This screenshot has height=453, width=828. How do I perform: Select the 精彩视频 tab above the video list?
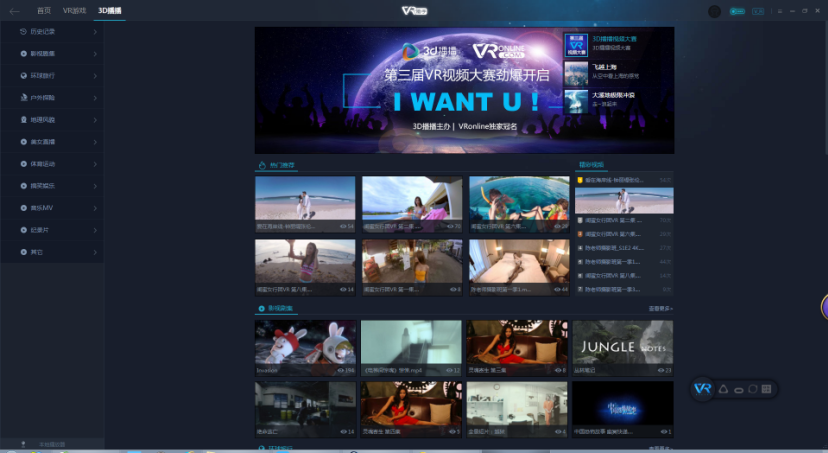[x=592, y=164]
